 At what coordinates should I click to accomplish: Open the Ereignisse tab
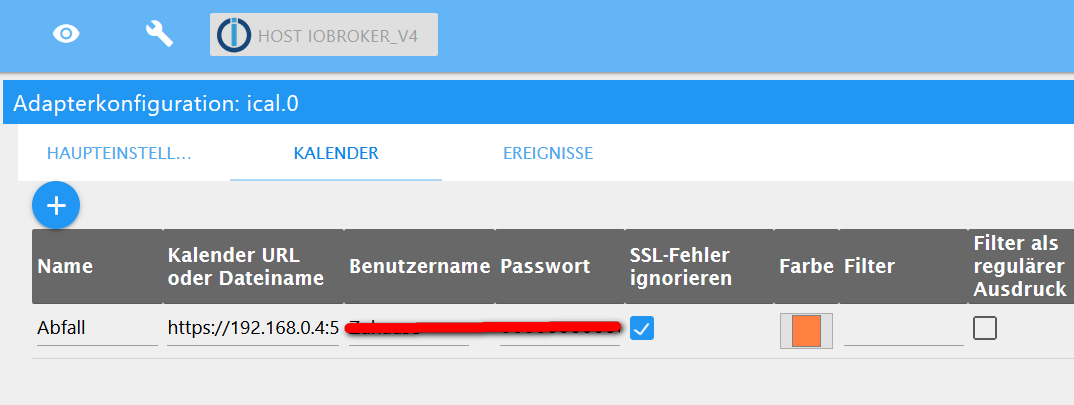[548, 153]
